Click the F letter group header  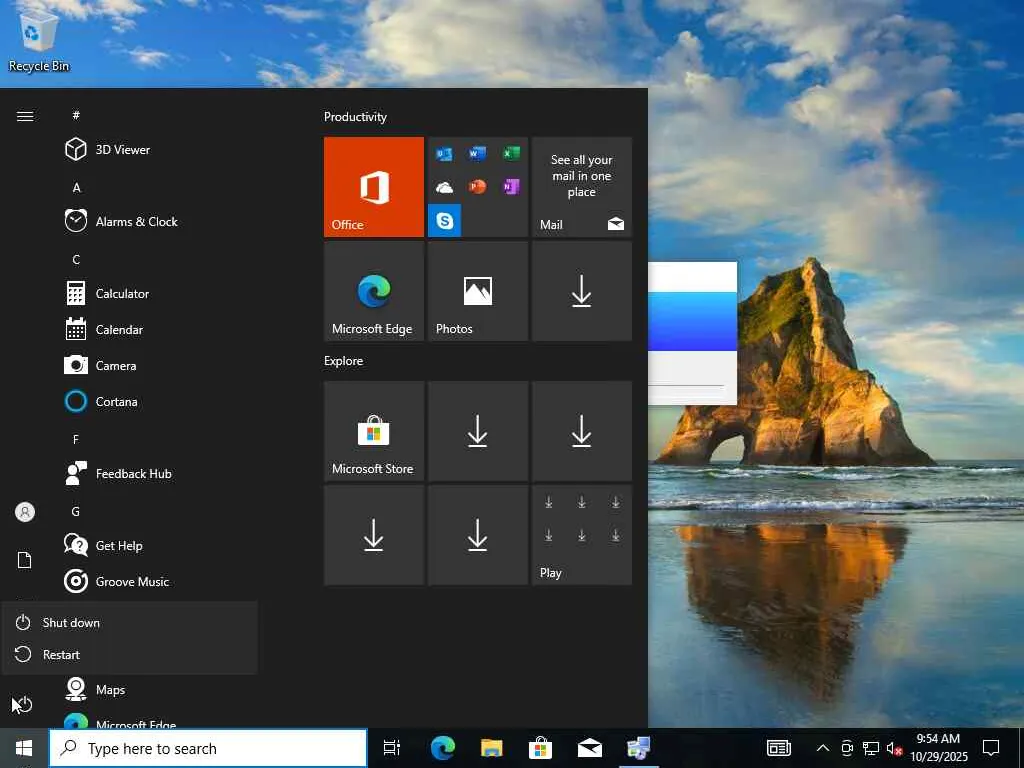pyautogui.click(x=76, y=440)
